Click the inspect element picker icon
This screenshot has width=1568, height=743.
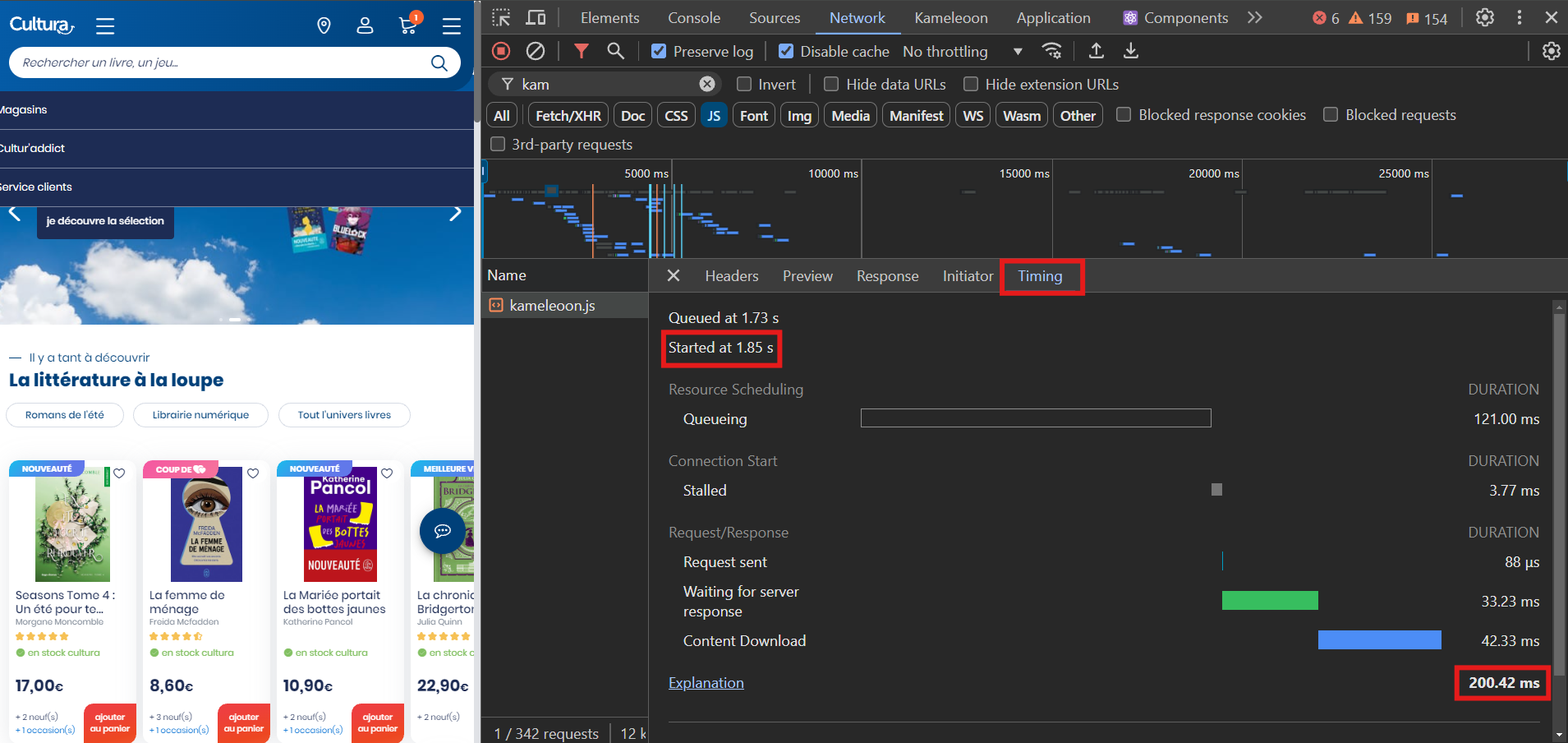tap(501, 17)
